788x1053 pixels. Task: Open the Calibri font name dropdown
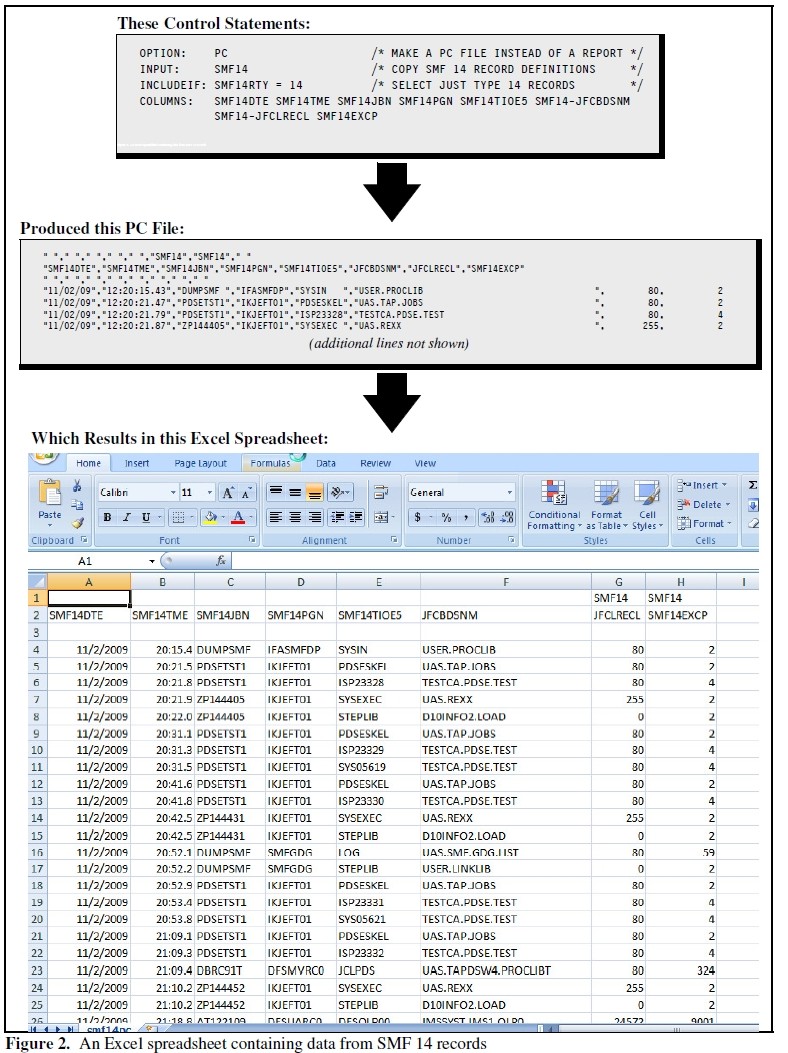click(x=173, y=493)
